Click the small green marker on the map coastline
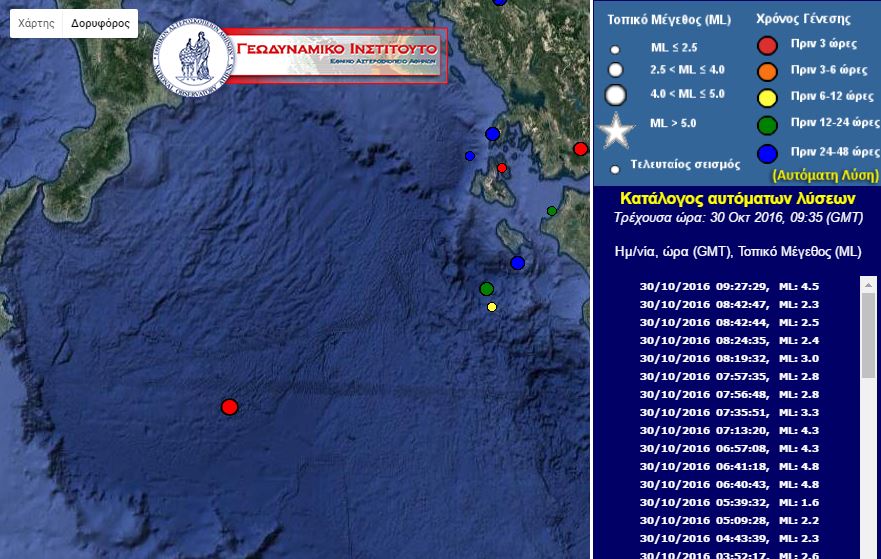The height and width of the screenshot is (559, 881). coord(551,211)
